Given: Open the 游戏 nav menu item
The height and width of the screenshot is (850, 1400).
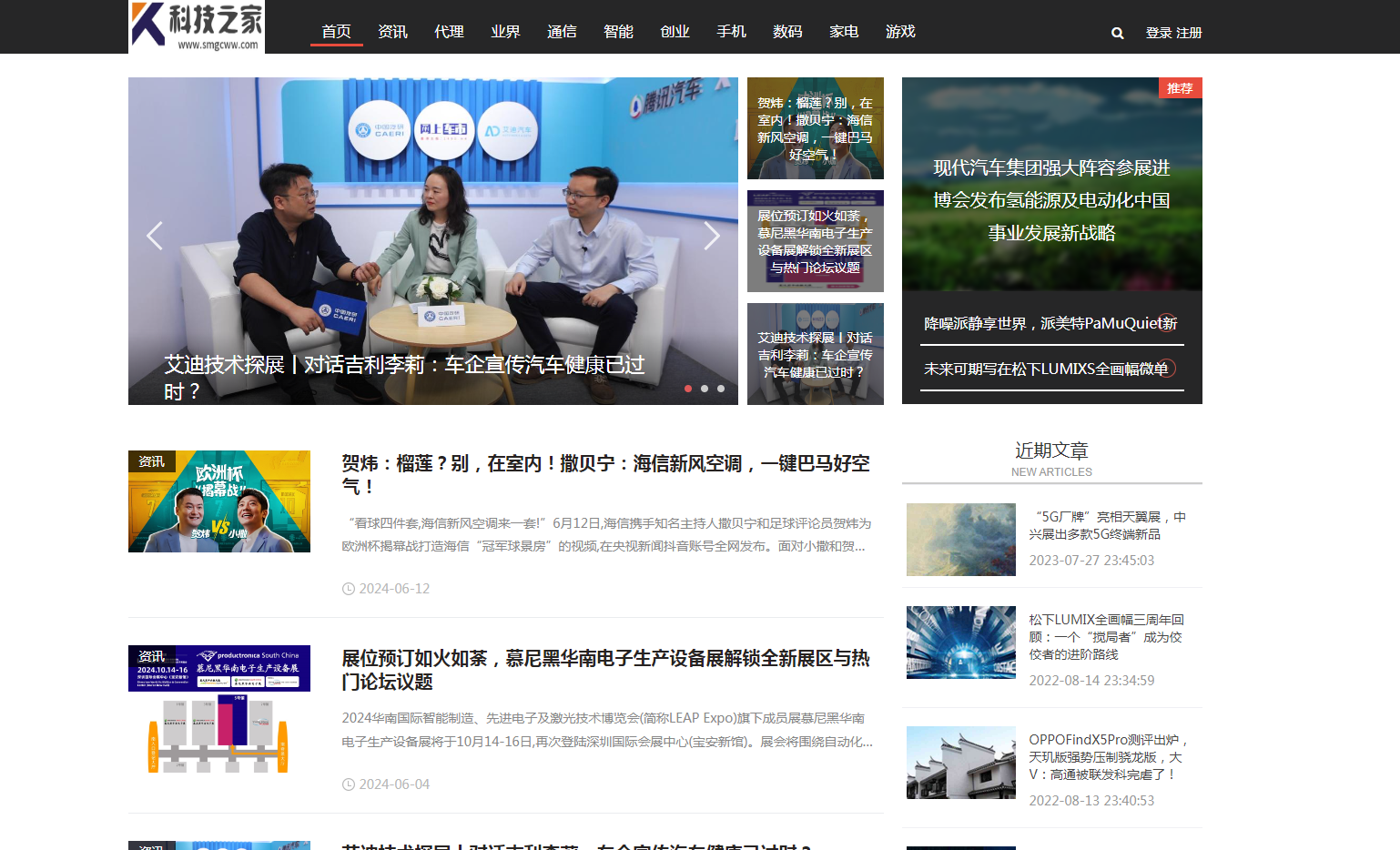Looking at the screenshot, I should pos(901,32).
